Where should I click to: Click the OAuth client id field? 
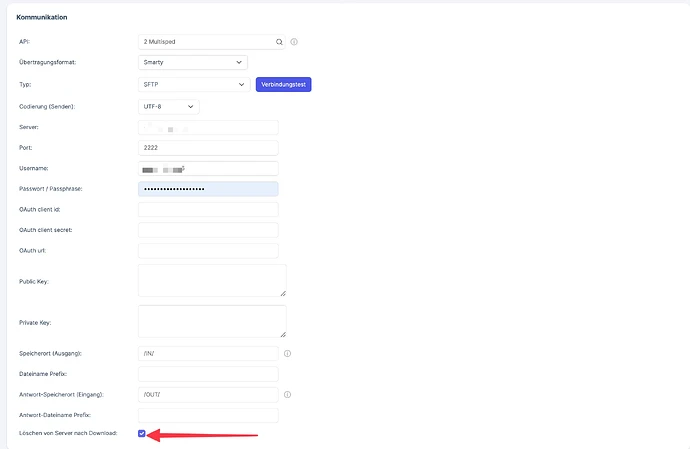[208, 210]
